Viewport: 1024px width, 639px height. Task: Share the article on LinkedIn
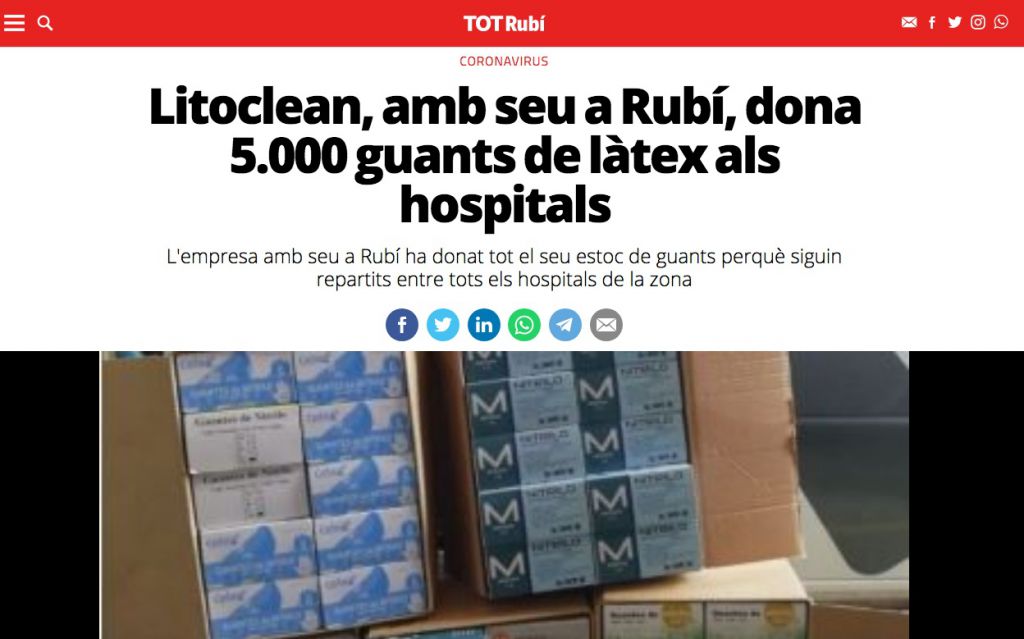coord(484,325)
